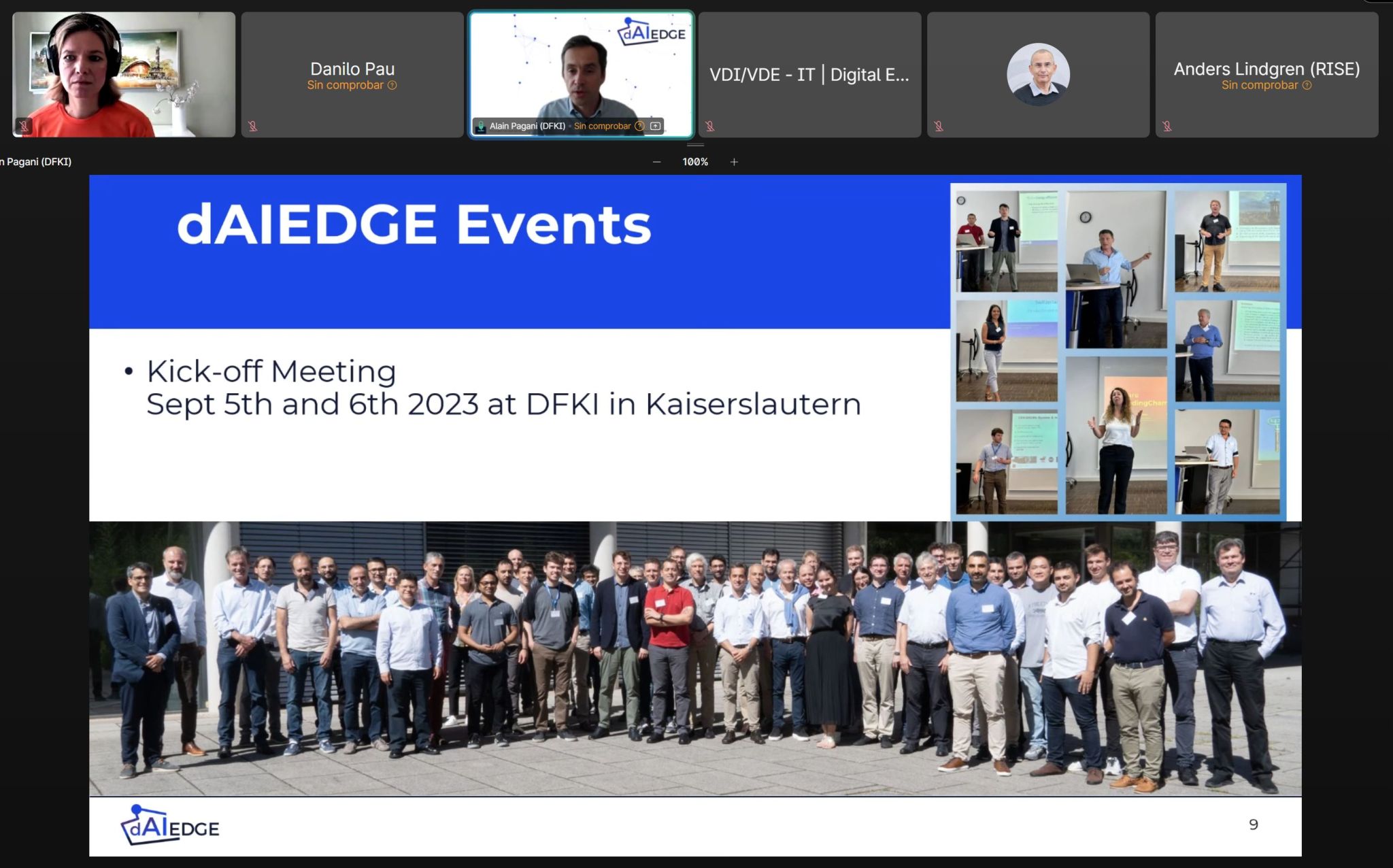Click muted mic icon on Danilo Pau tile
Viewport: 1393px width, 868px height.
pyautogui.click(x=252, y=126)
